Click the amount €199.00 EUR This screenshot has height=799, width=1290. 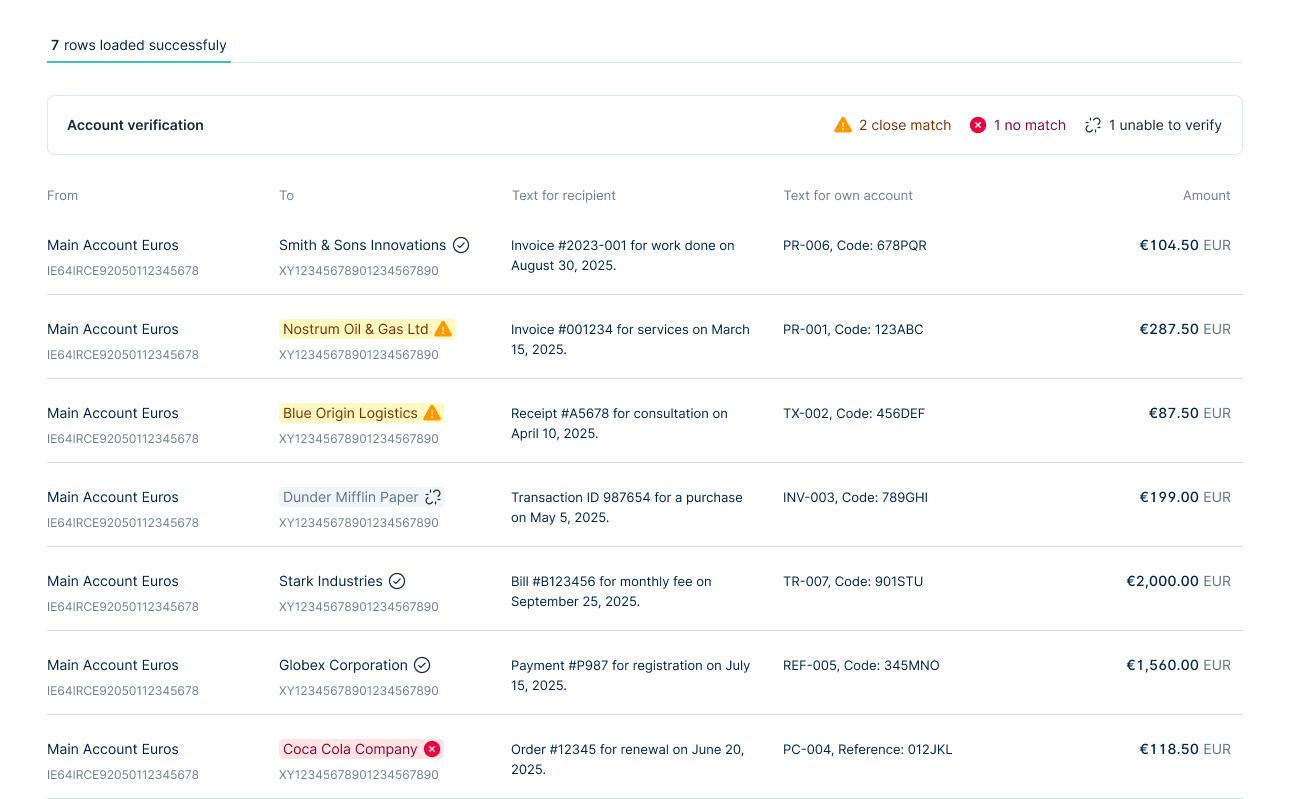click(1185, 497)
